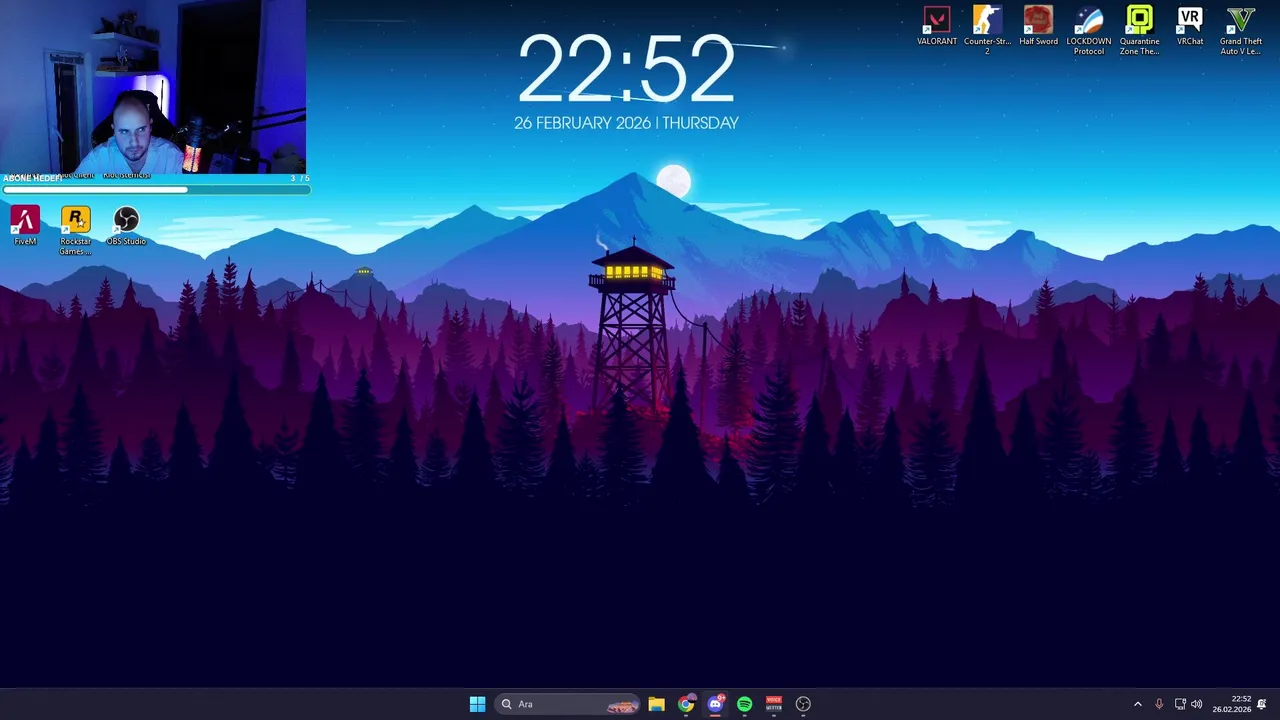Select the VRChat desktop shortcut

1190,27
